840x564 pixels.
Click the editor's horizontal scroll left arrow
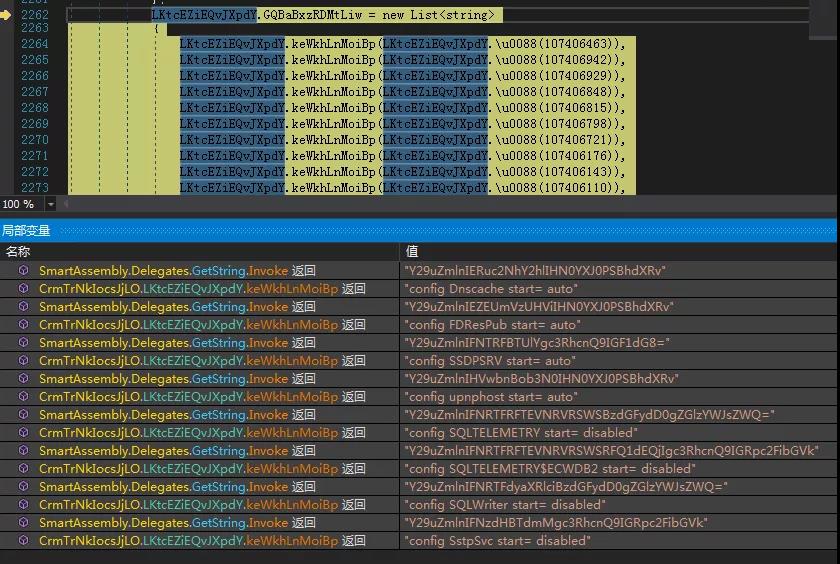click(66, 204)
